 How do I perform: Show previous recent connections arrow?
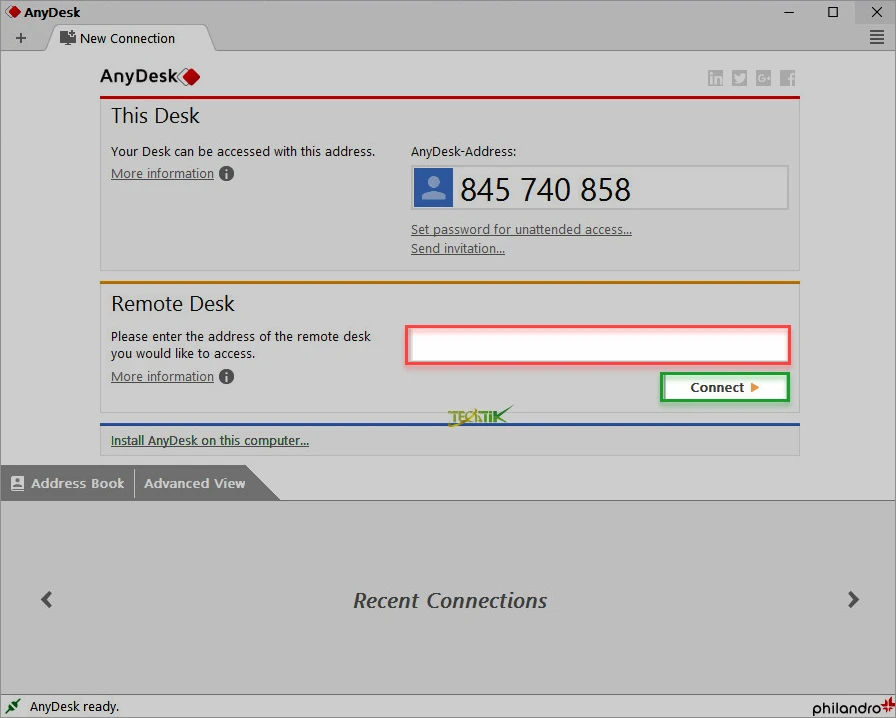click(46, 599)
